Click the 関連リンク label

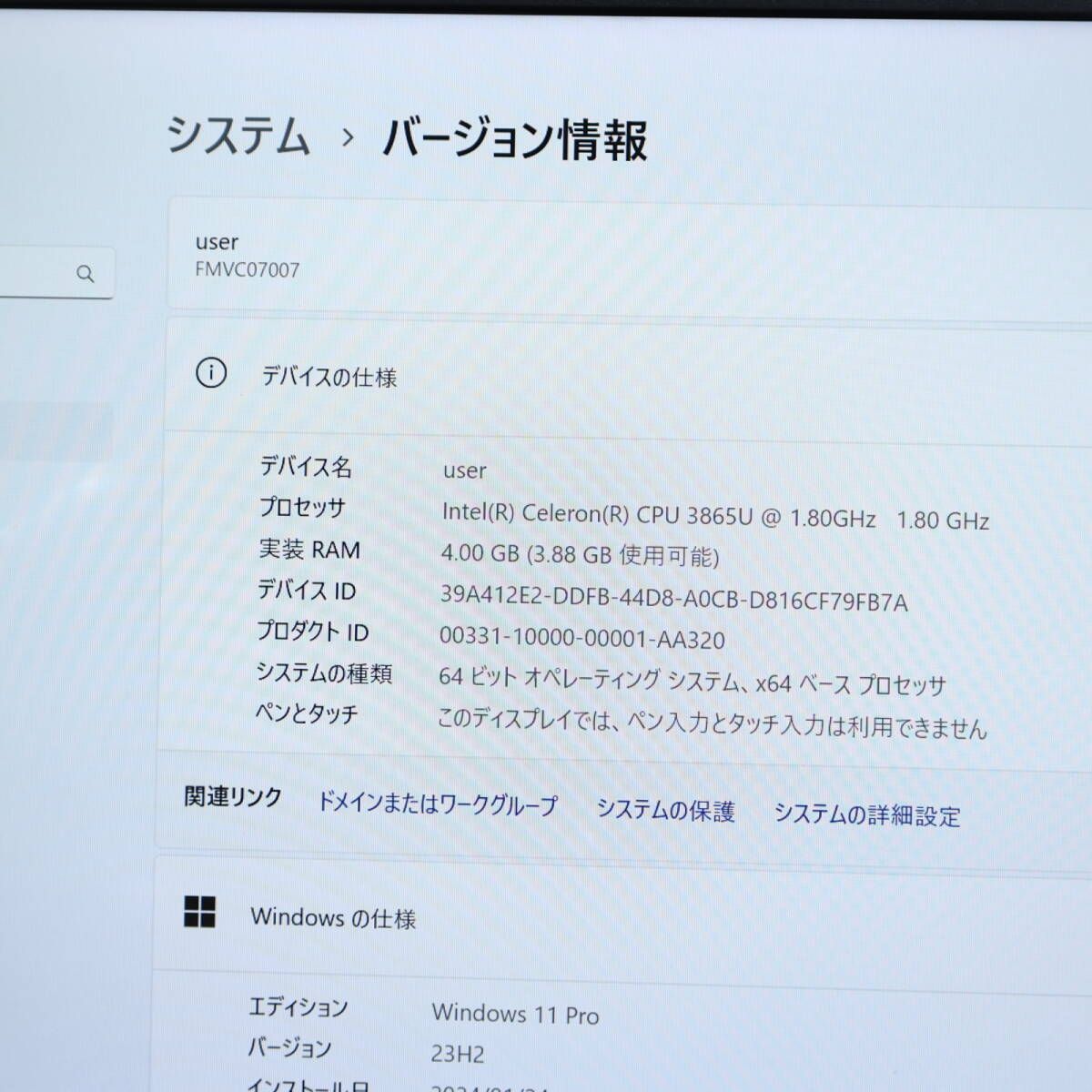(x=233, y=797)
